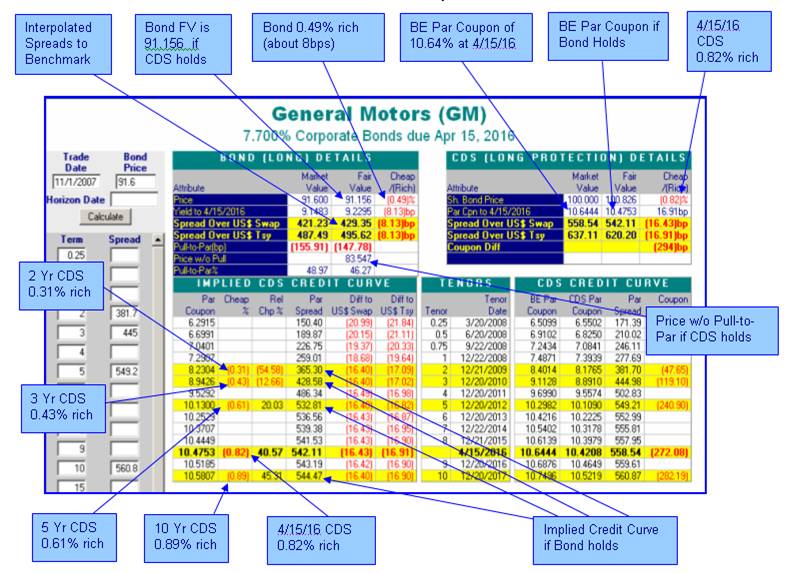
Task: Select the CDS curve coupon value (282.19)
Action: (x=672, y=476)
